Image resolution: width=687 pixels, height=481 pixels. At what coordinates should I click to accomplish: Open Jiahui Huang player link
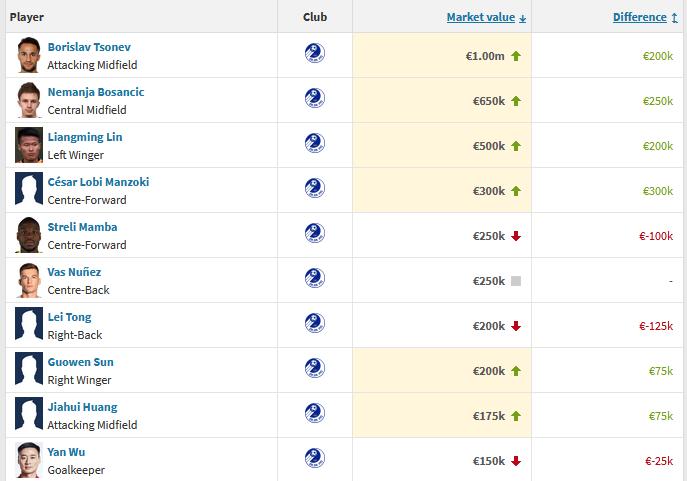82,407
